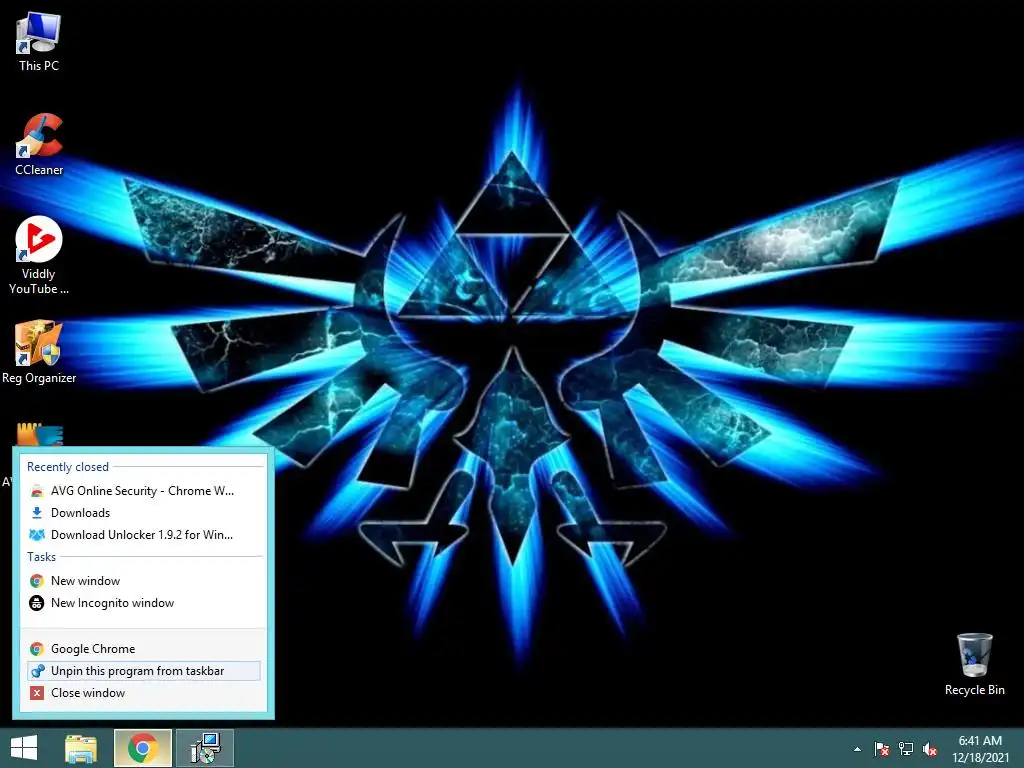
Task: Click the installer program taskbar icon
Action: pos(205,748)
